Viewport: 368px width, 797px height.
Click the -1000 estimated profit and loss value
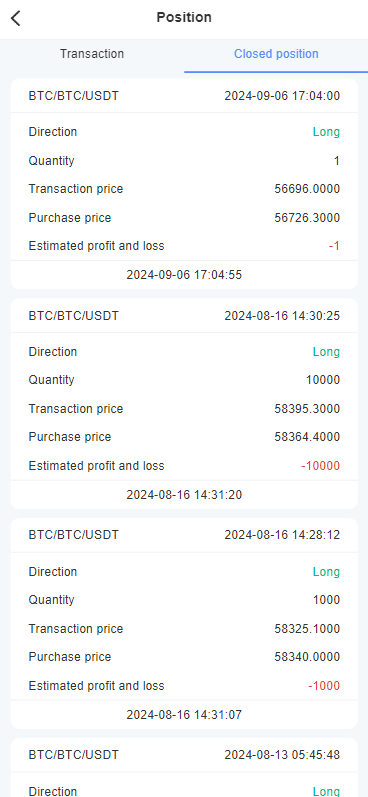(x=324, y=686)
